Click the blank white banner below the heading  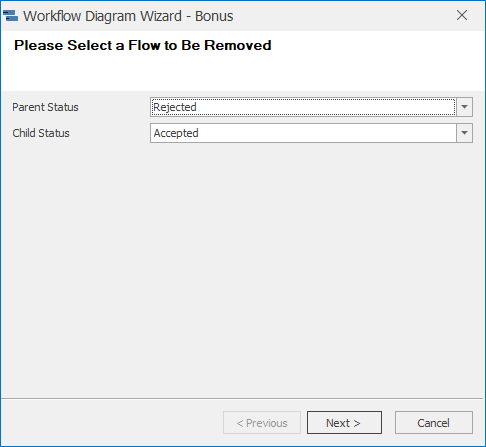tap(243, 73)
